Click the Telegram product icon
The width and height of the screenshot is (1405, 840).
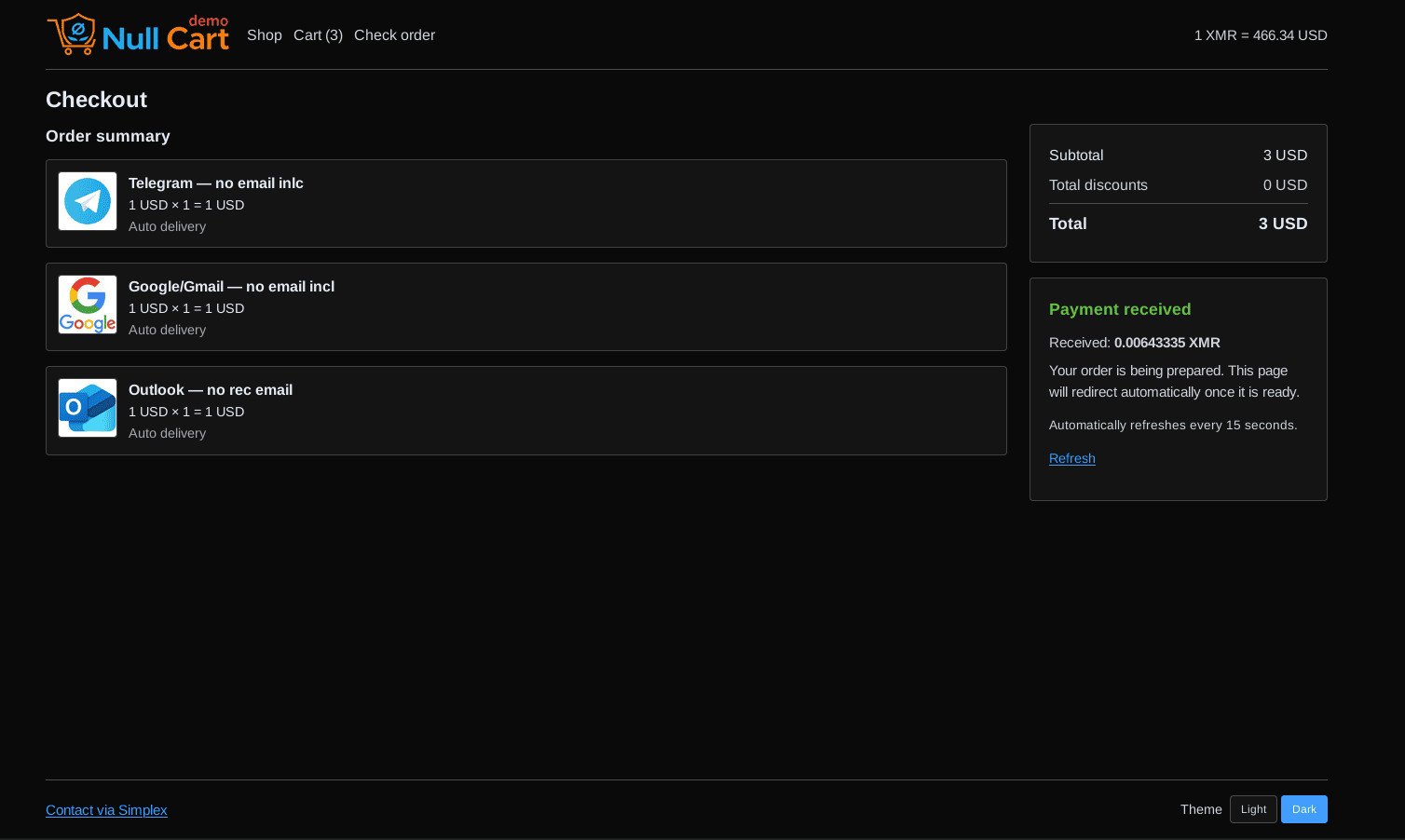(88, 201)
